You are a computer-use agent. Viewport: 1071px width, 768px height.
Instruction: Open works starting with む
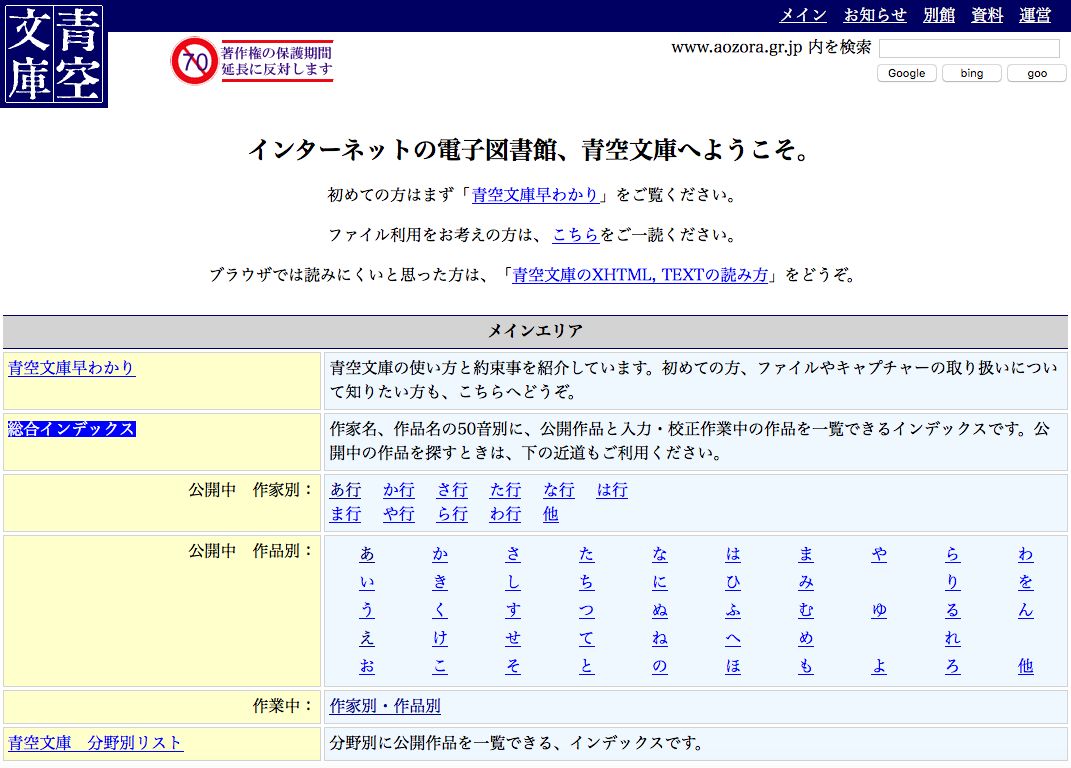coord(806,610)
